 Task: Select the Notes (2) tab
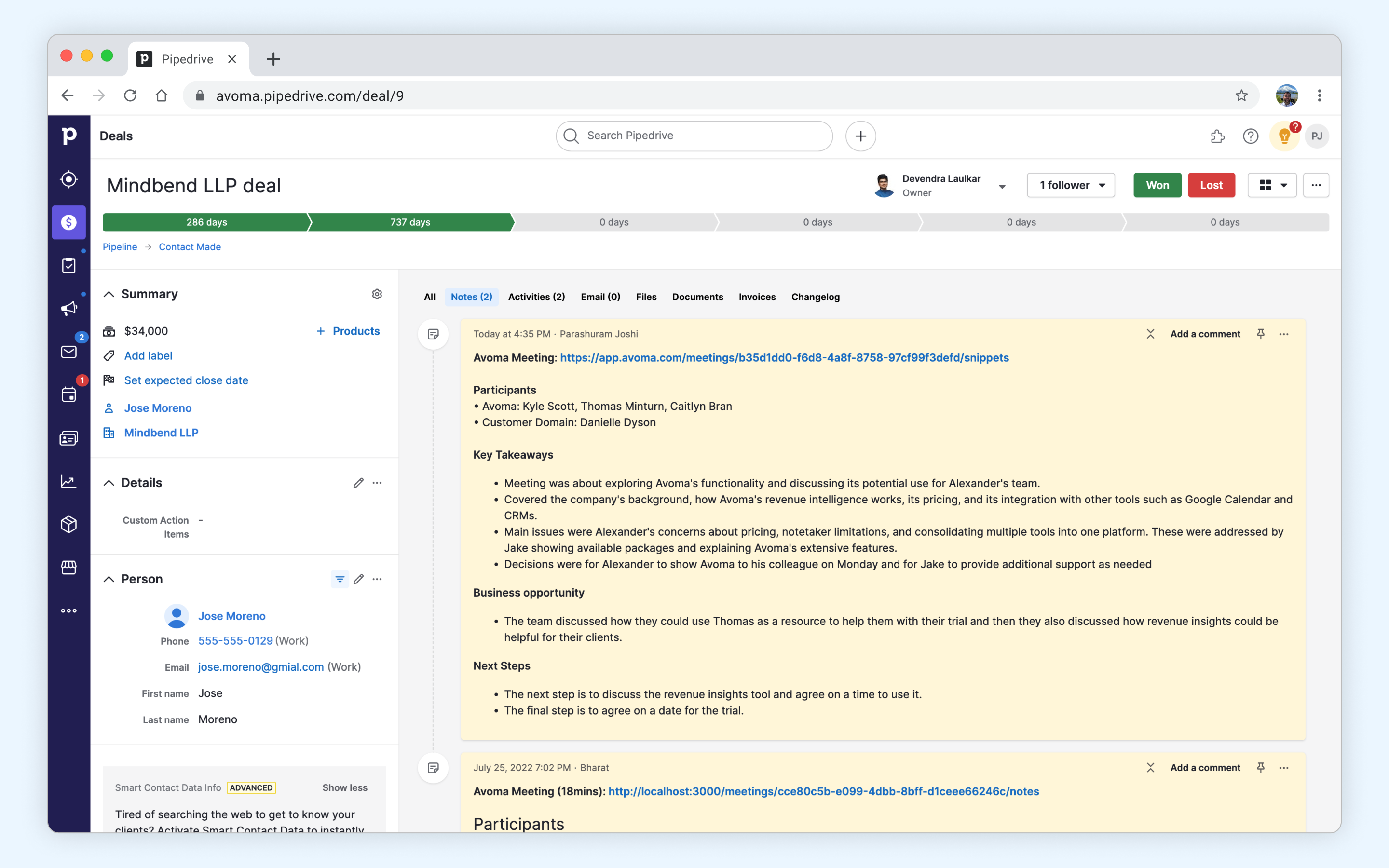(x=471, y=297)
